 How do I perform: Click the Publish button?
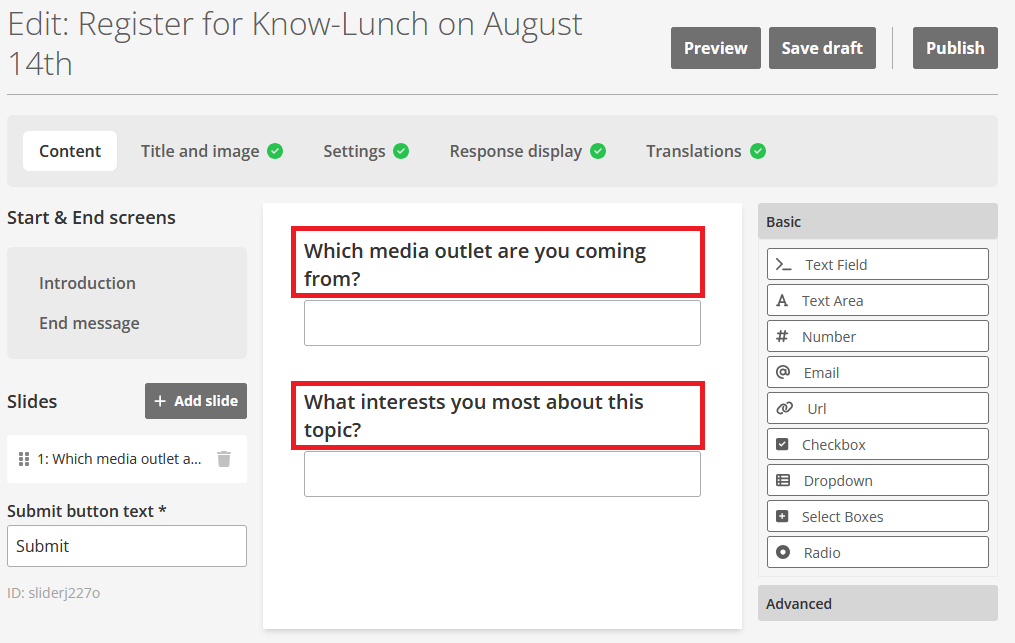pyautogui.click(x=954, y=48)
